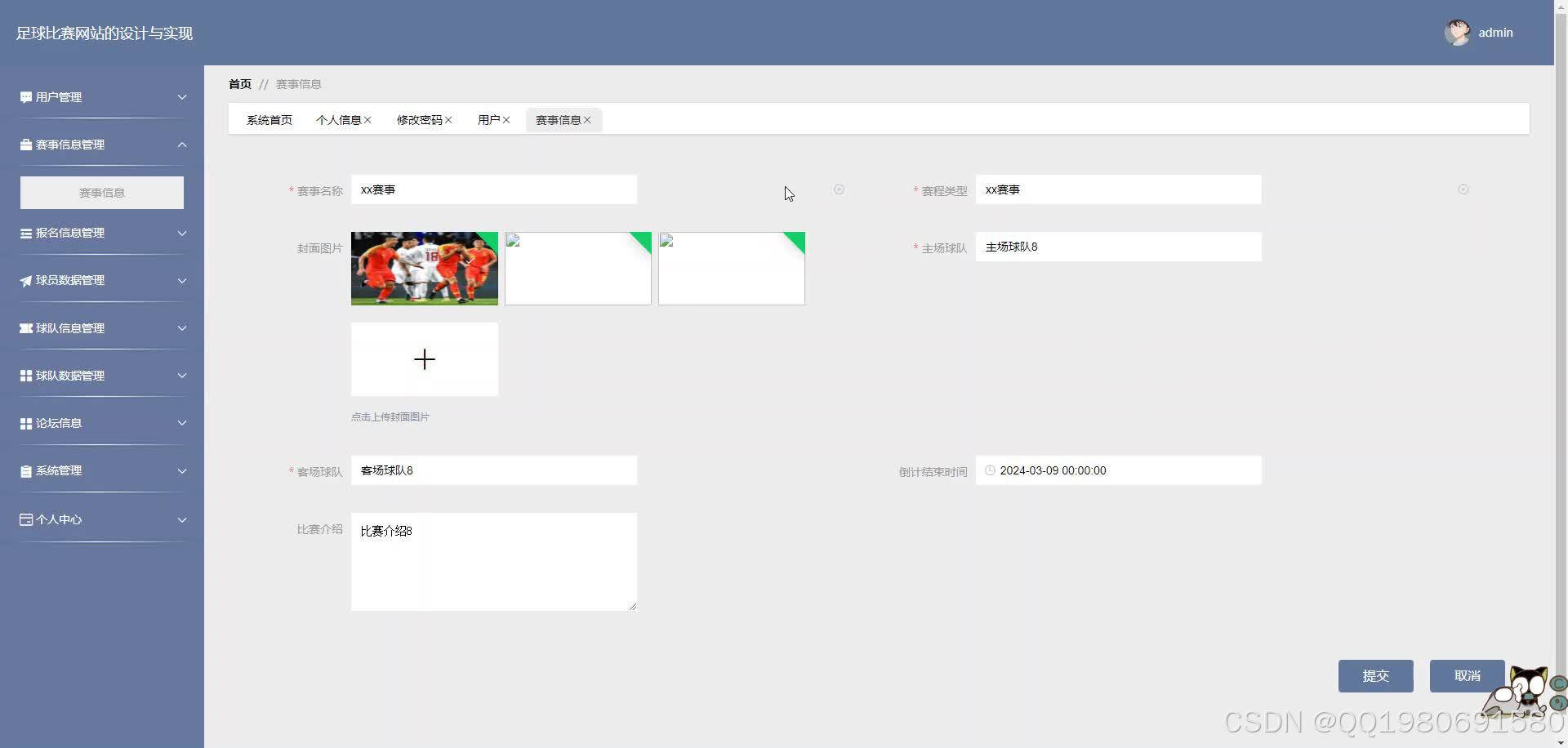The height and width of the screenshot is (748, 1568).
Task: Click the 球队数据管理 grid icon
Action: (24, 376)
